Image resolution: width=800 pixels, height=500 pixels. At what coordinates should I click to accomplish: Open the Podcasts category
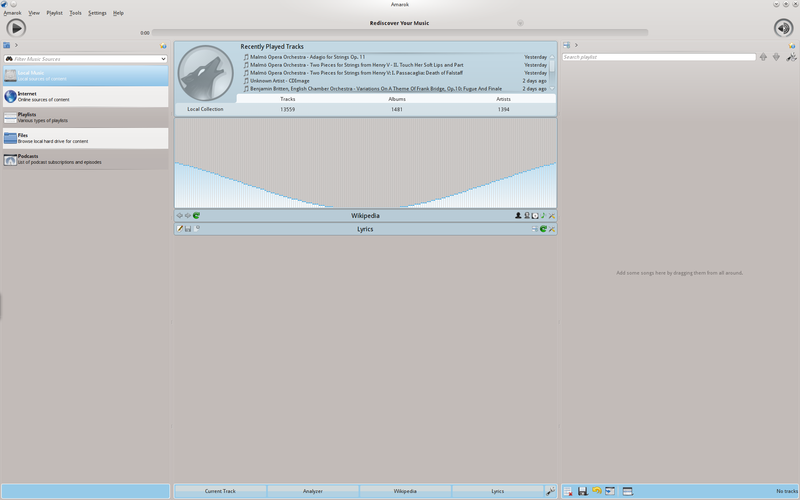coord(86,159)
